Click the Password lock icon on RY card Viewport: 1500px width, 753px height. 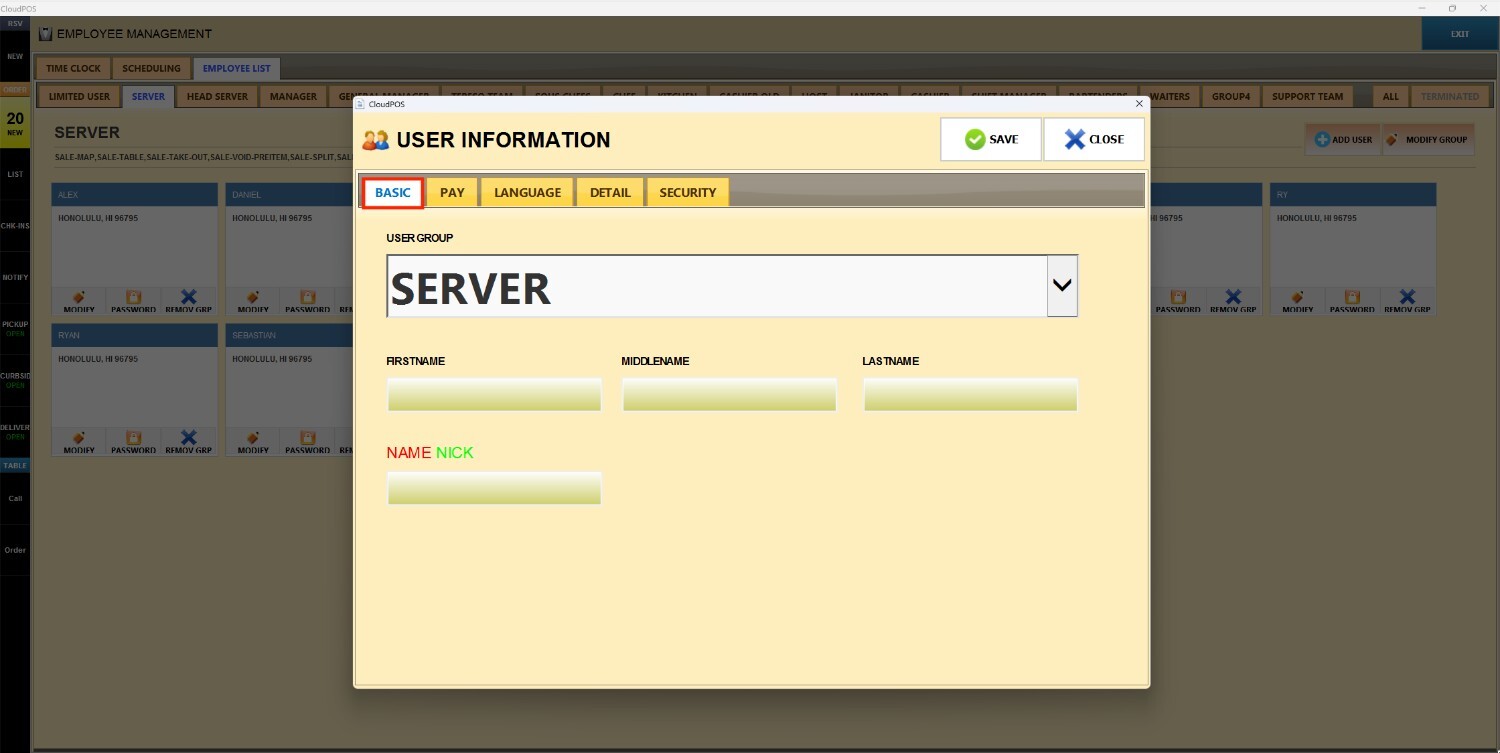coord(1353,297)
